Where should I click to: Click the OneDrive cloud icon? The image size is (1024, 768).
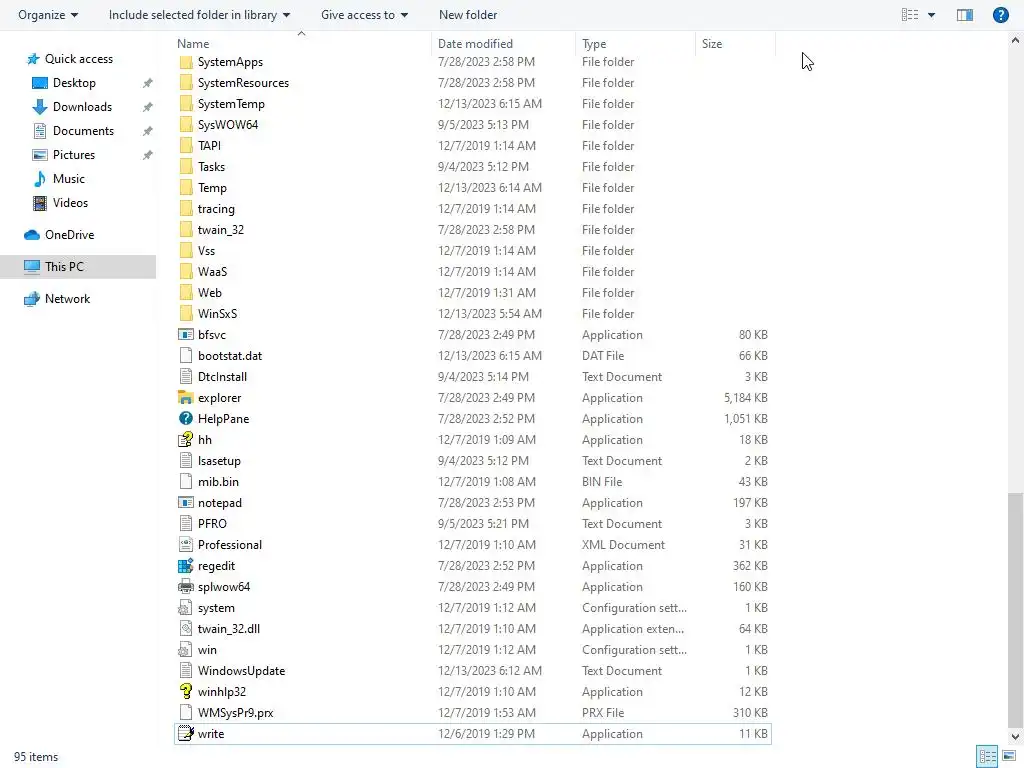32,234
